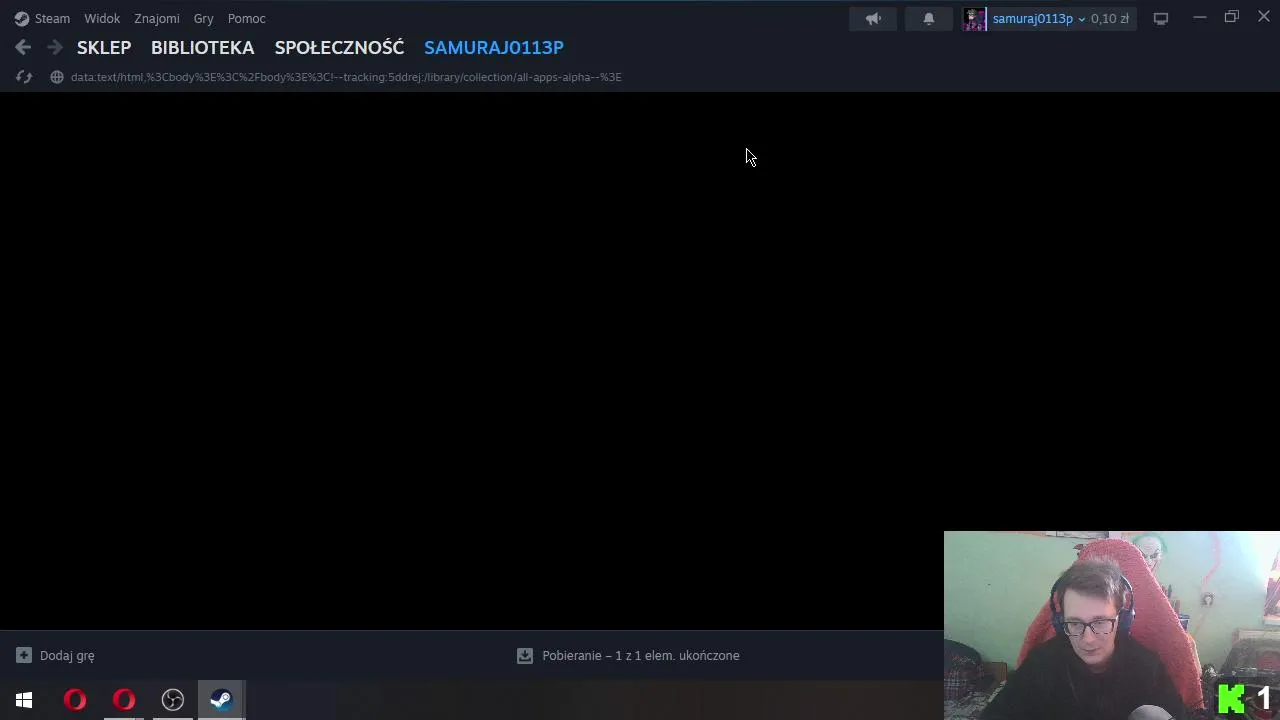Open the Znajomi menu
This screenshot has width=1280, height=720.
[x=157, y=19]
